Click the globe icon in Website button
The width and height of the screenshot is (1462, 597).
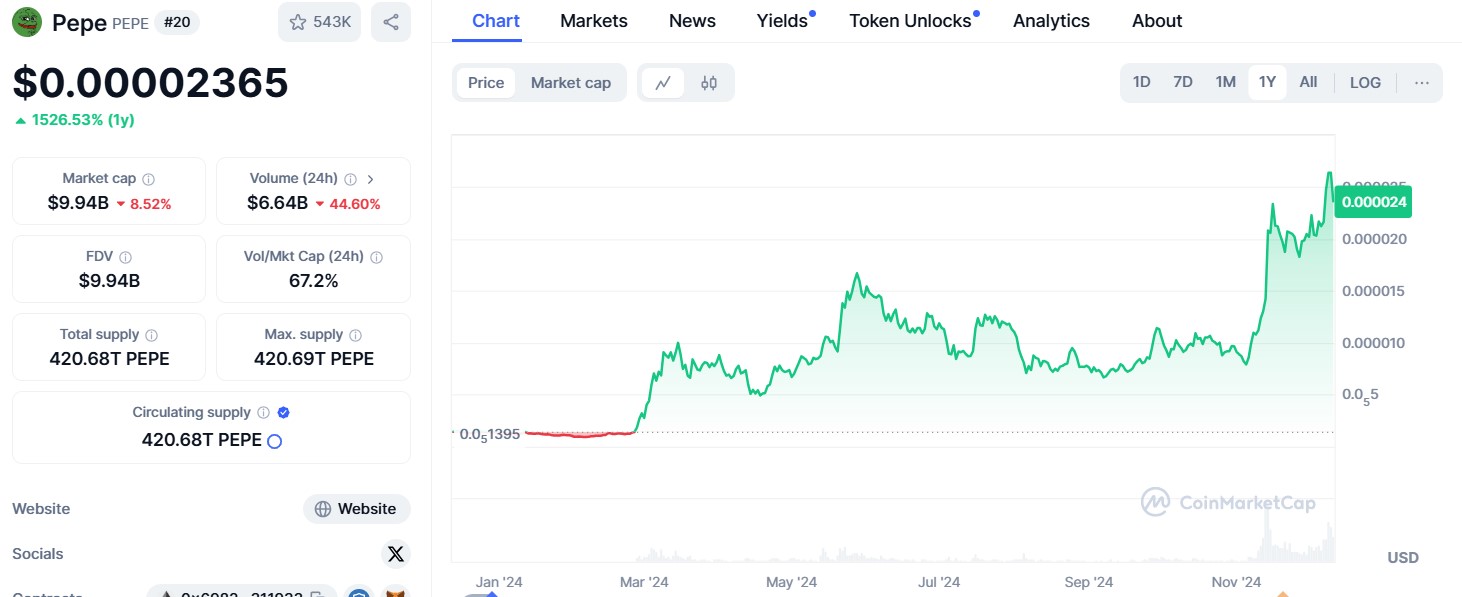coord(323,509)
